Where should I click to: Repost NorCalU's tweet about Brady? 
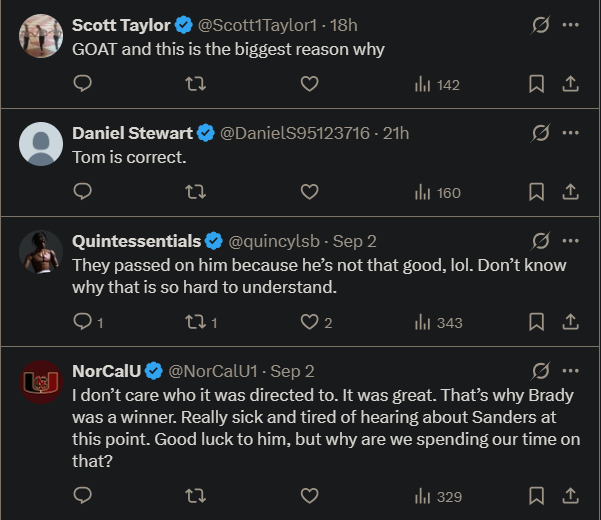click(196, 496)
